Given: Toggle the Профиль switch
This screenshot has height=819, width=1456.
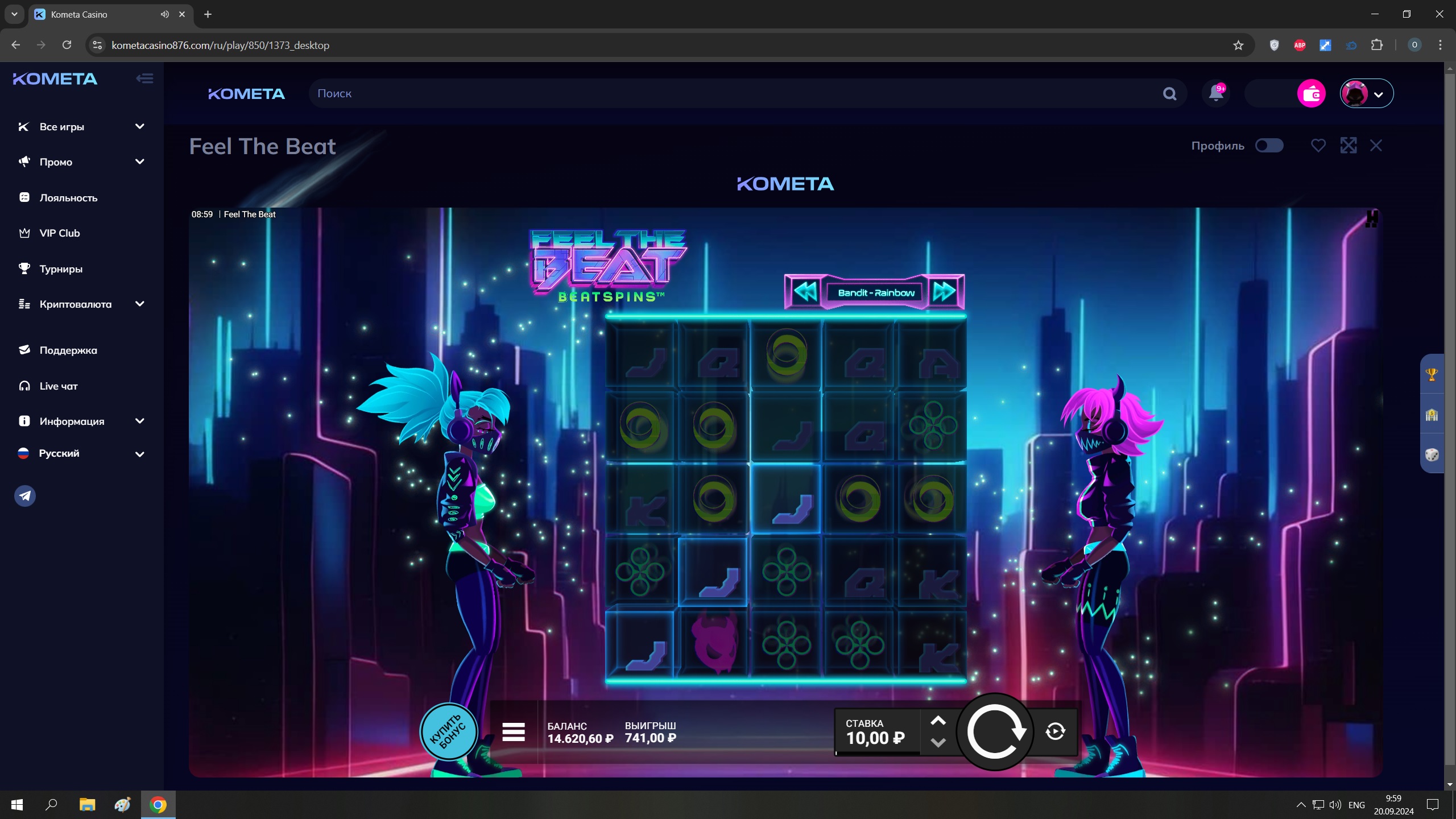Looking at the screenshot, I should coord(1269,146).
